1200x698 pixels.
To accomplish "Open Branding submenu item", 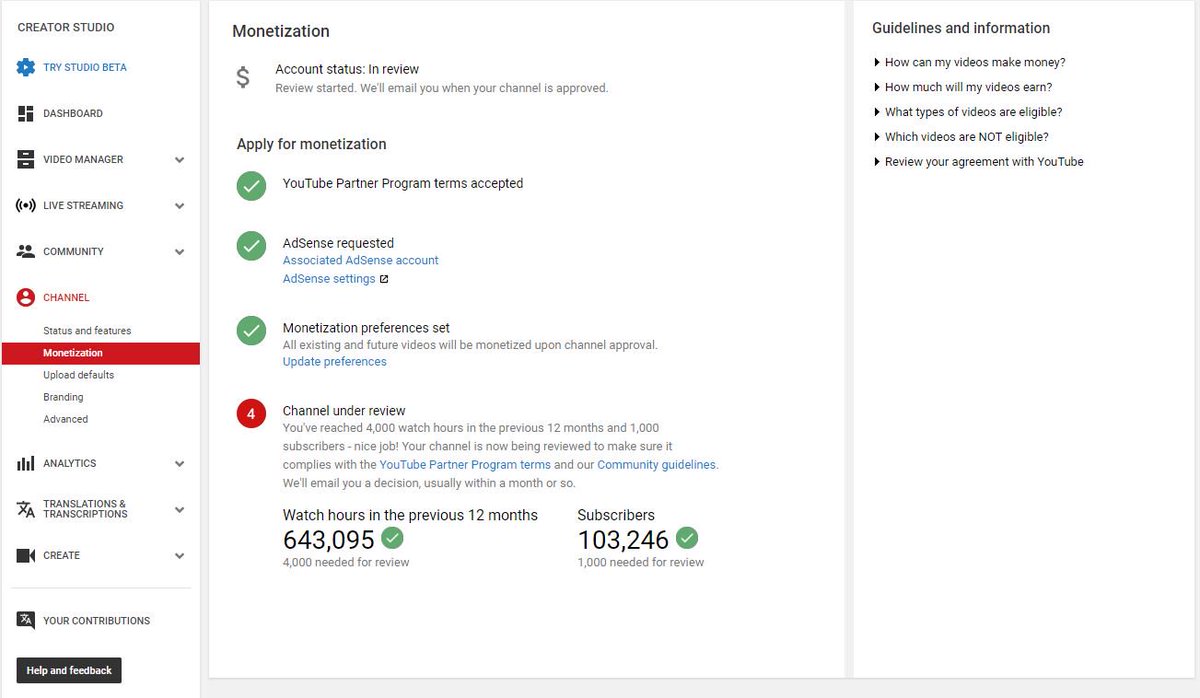I will coord(63,397).
